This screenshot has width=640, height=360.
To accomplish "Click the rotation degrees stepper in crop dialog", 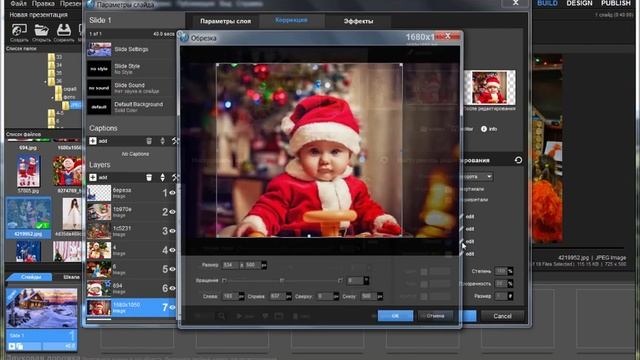I will 366,281.
